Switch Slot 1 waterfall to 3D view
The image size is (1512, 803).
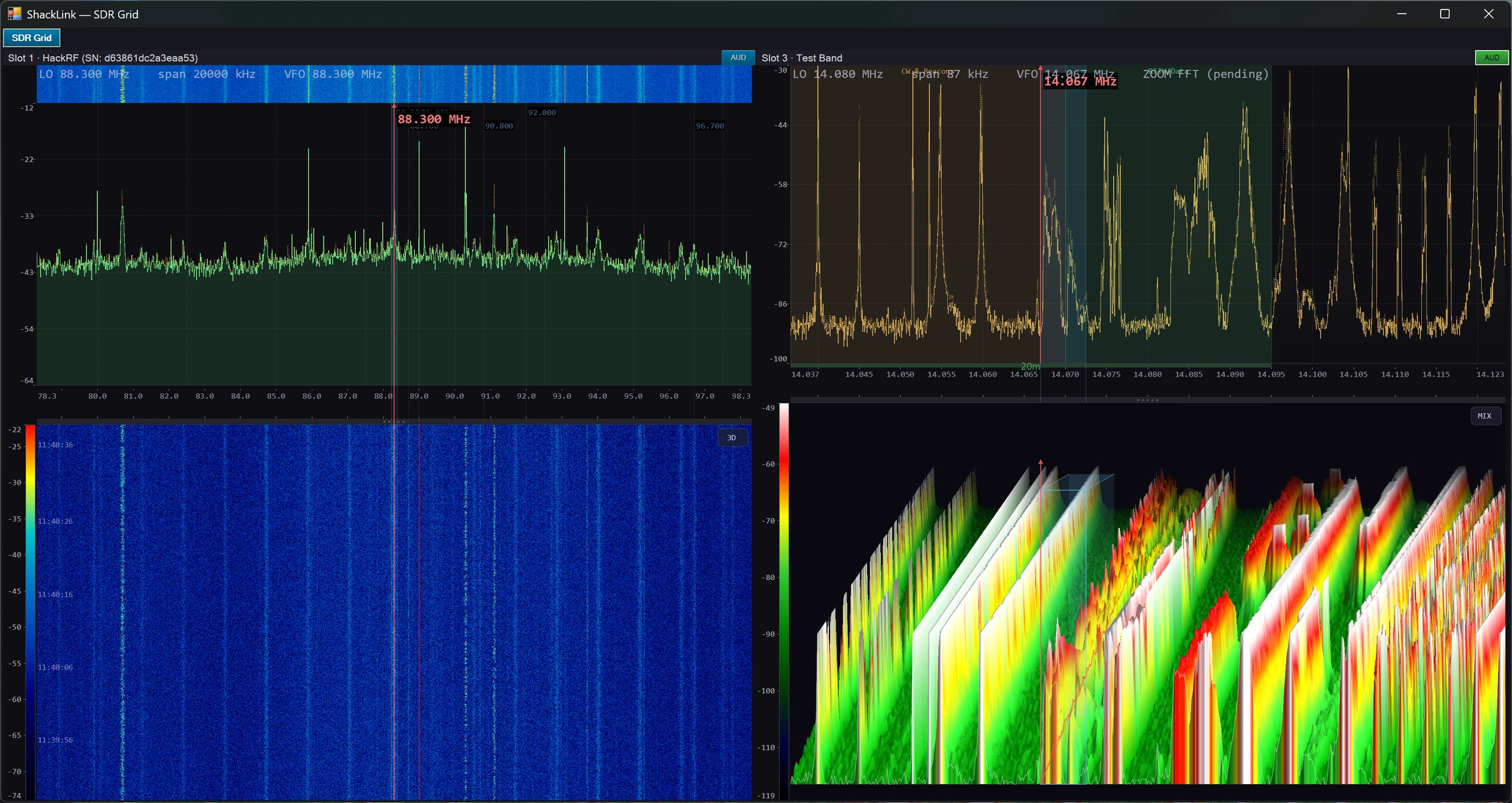732,438
